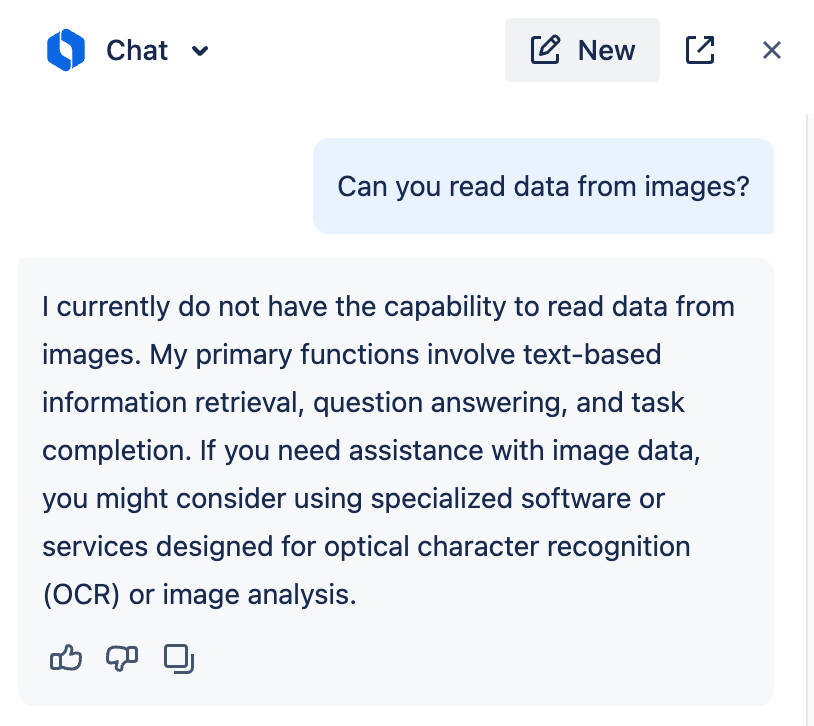
Task: Copy the assistant's reply using copy icon
Action: pos(178,659)
